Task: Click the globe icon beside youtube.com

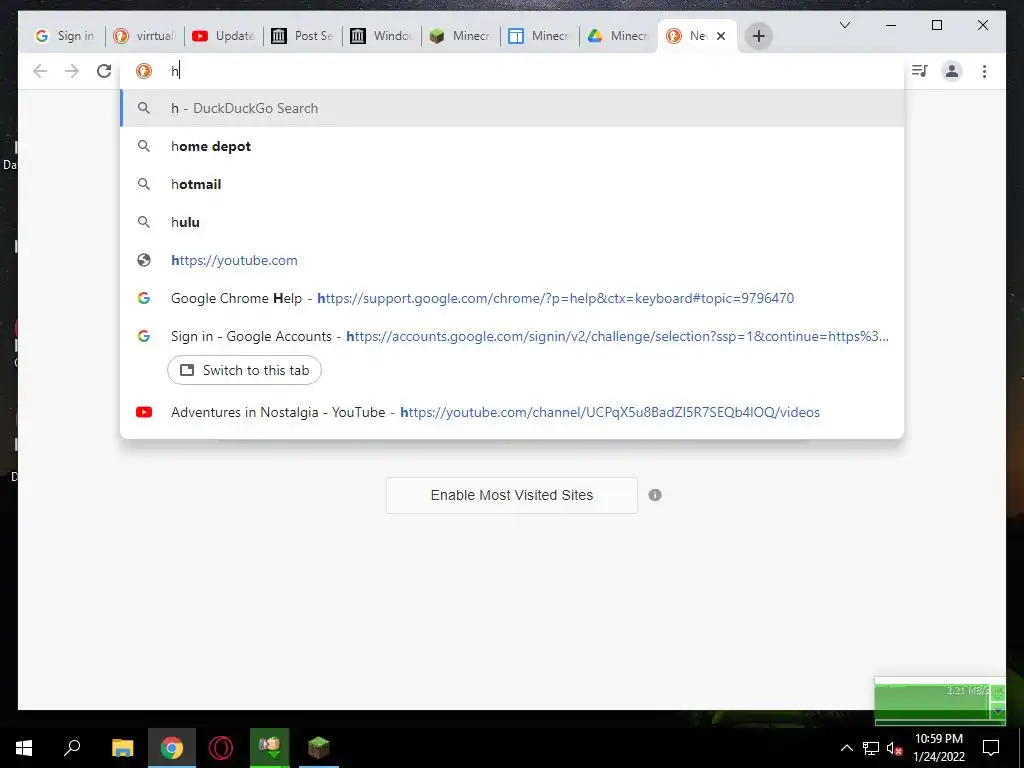Action: click(144, 260)
